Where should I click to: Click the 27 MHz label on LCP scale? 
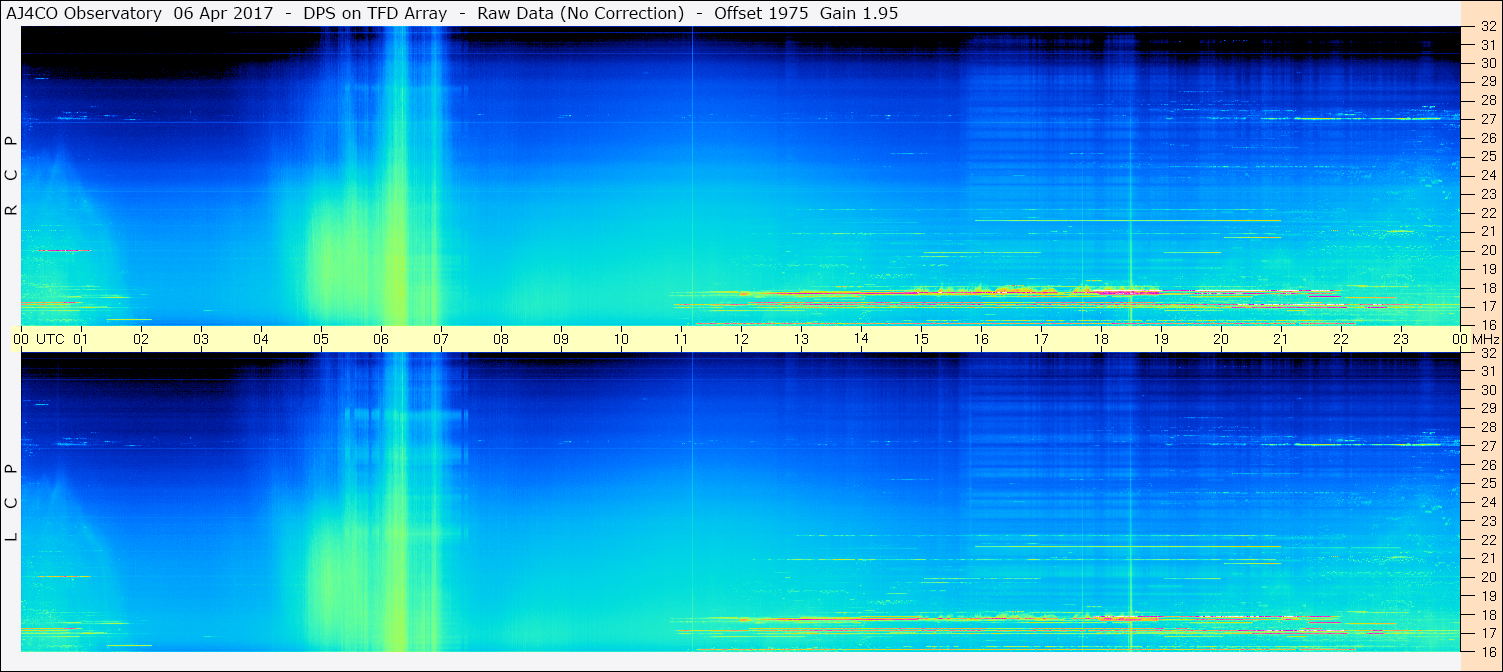1488,446
